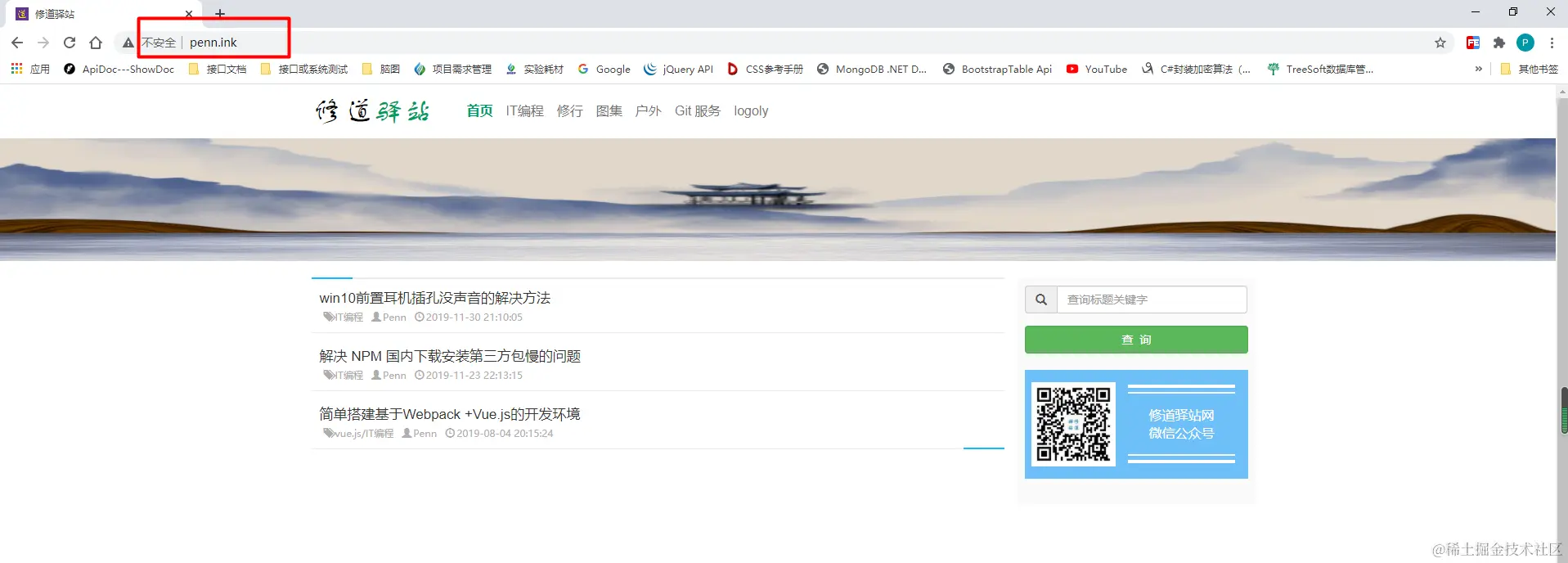Screen dimensions: 1568x563
Task: Select the 图集 navigation item
Action: coord(609,110)
